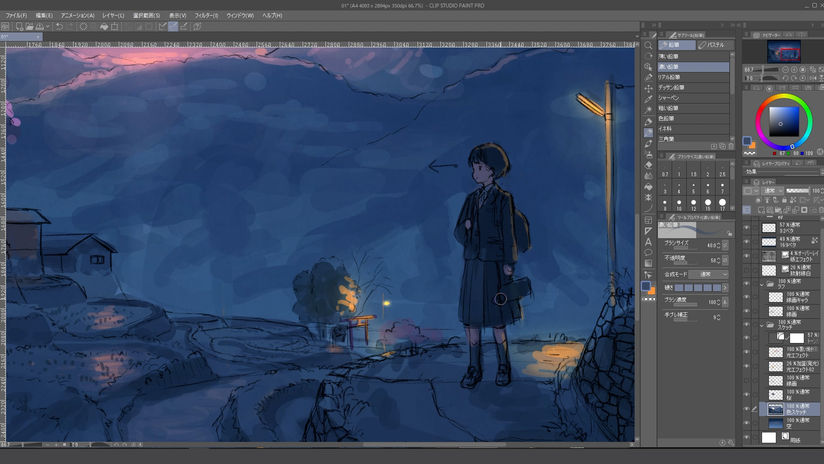Open CLIP STUDIO launcher icon in command bar

pos(5,26)
